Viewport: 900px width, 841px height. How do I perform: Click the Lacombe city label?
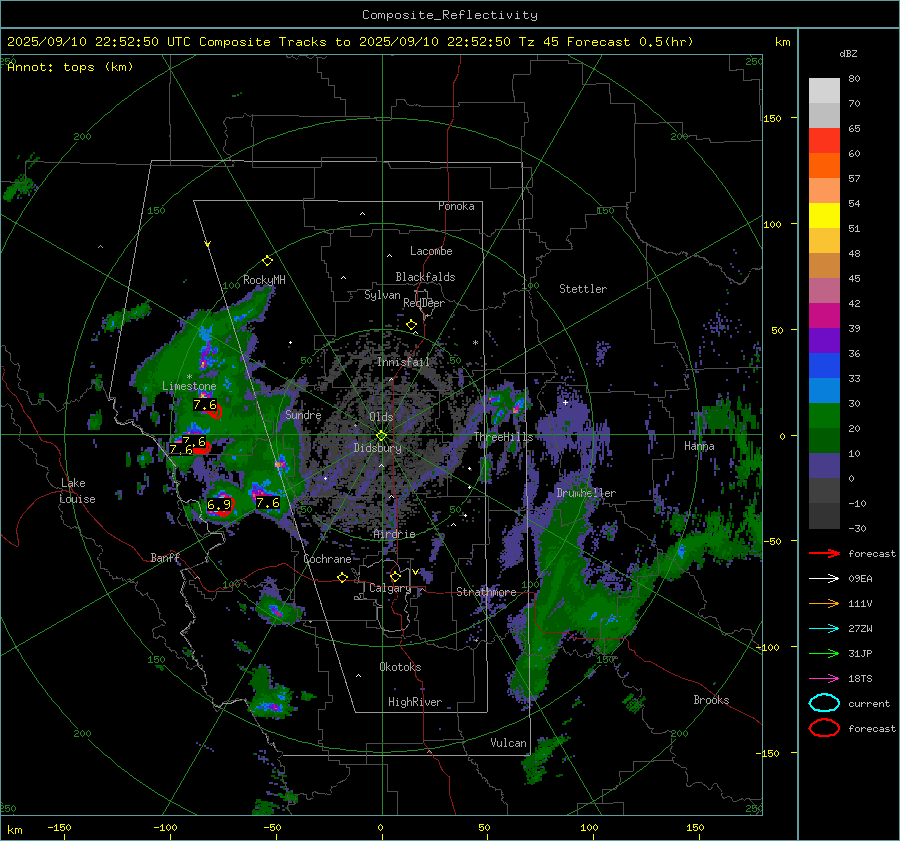[431, 251]
